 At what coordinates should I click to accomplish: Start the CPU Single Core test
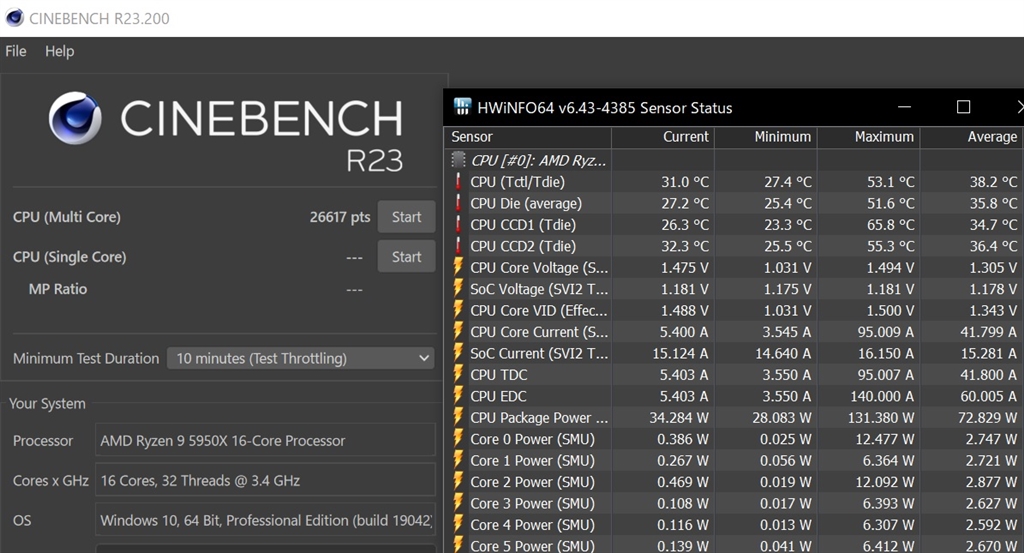(x=406, y=257)
